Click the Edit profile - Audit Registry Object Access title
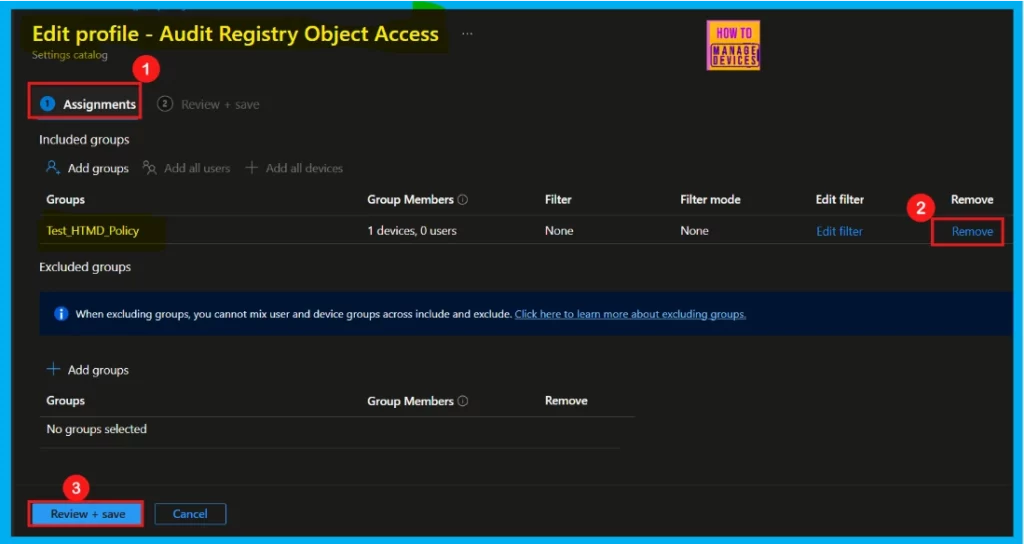This screenshot has width=1024, height=544. tap(236, 34)
